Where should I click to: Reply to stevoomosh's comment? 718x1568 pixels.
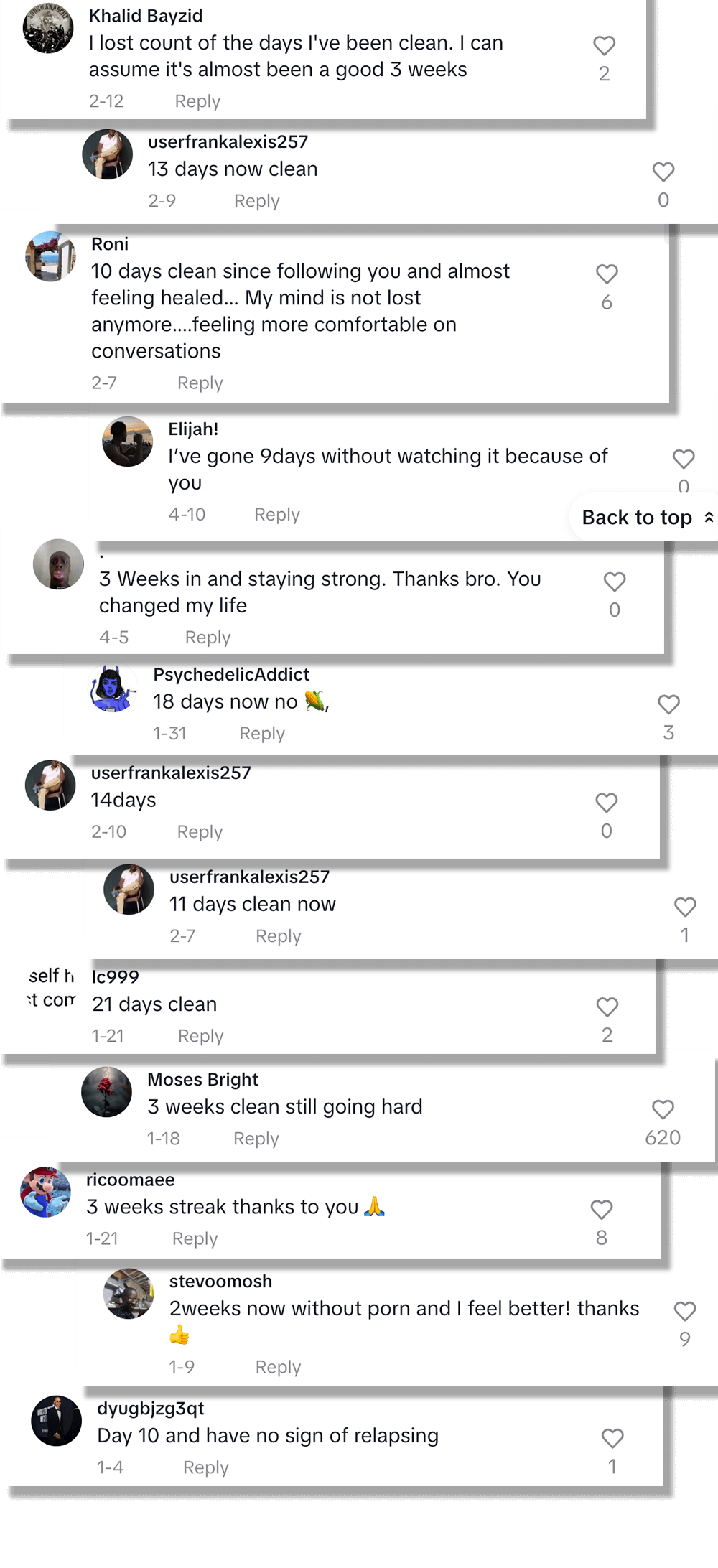point(278,1366)
